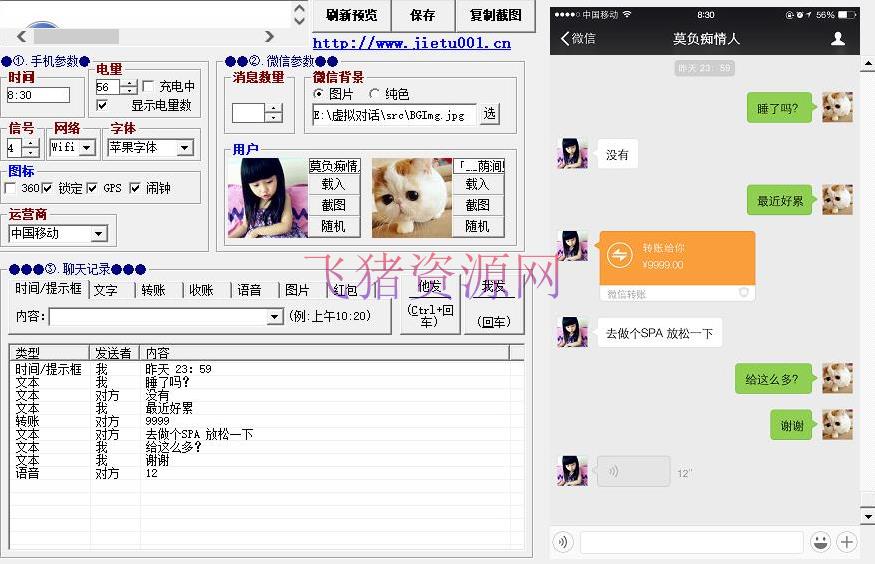This screenshot has height=564, width=875.
Task: Select the 纯色 solid color radio button
Action: (374, 94)
